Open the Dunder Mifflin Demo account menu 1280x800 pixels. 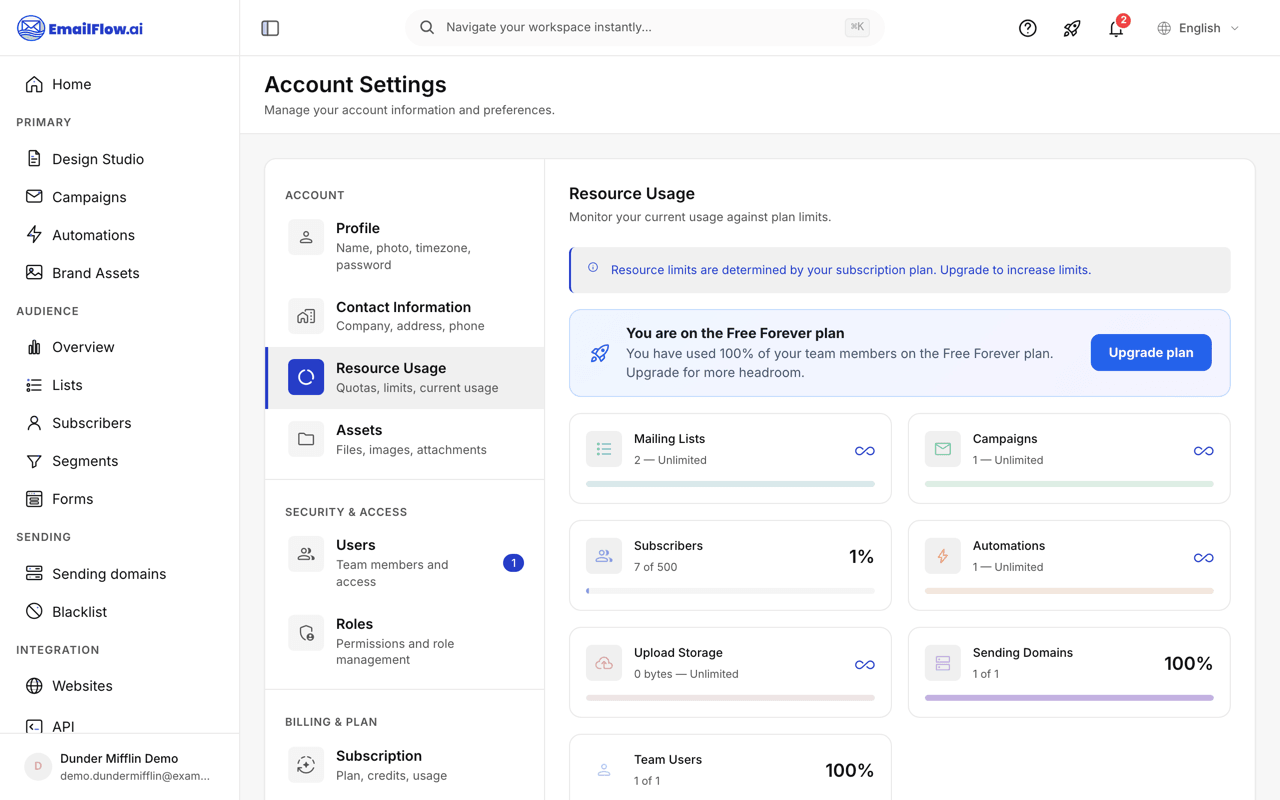click(120, 767)
